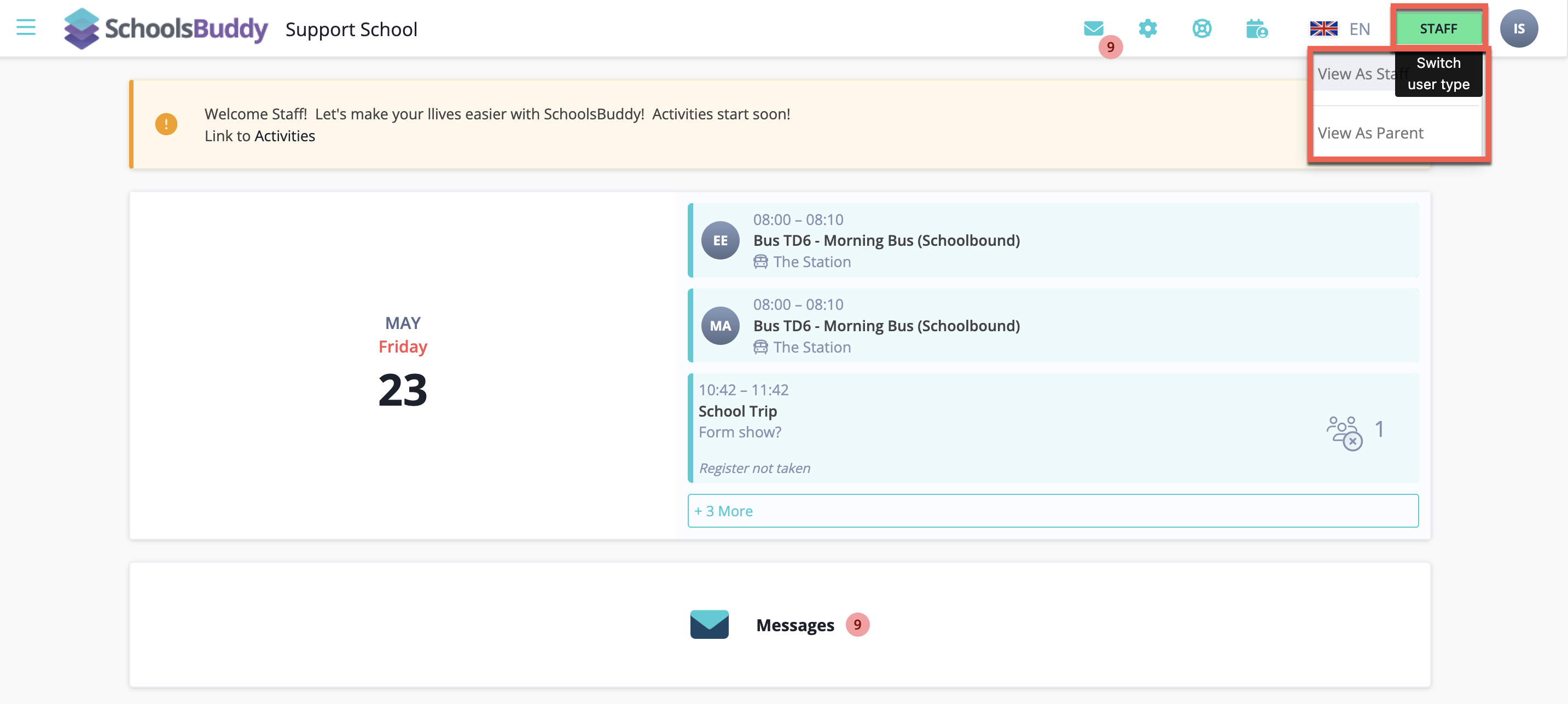Open the settings gear icon
The height and width of the screenshot is (704, 1568).
(x=1147, y=28)
